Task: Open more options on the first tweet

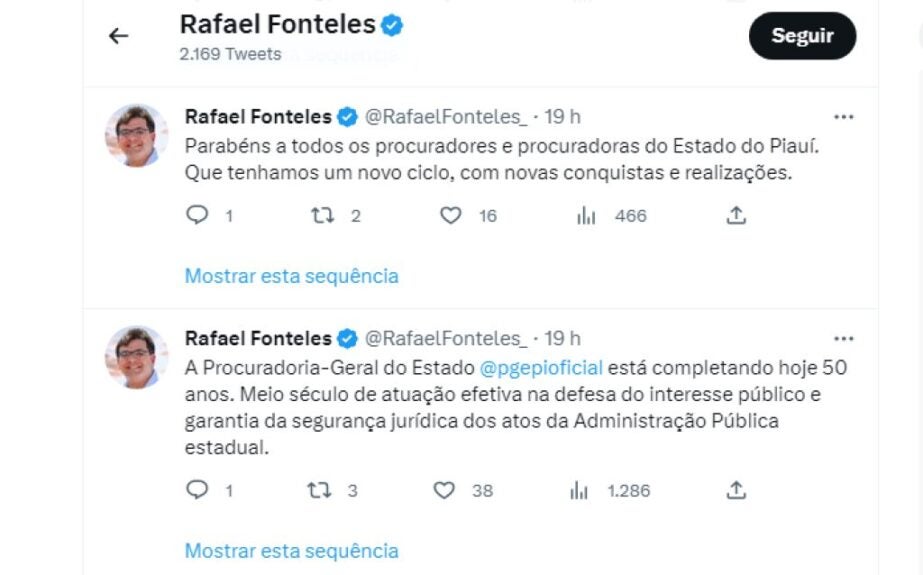Action: point(844,117)
